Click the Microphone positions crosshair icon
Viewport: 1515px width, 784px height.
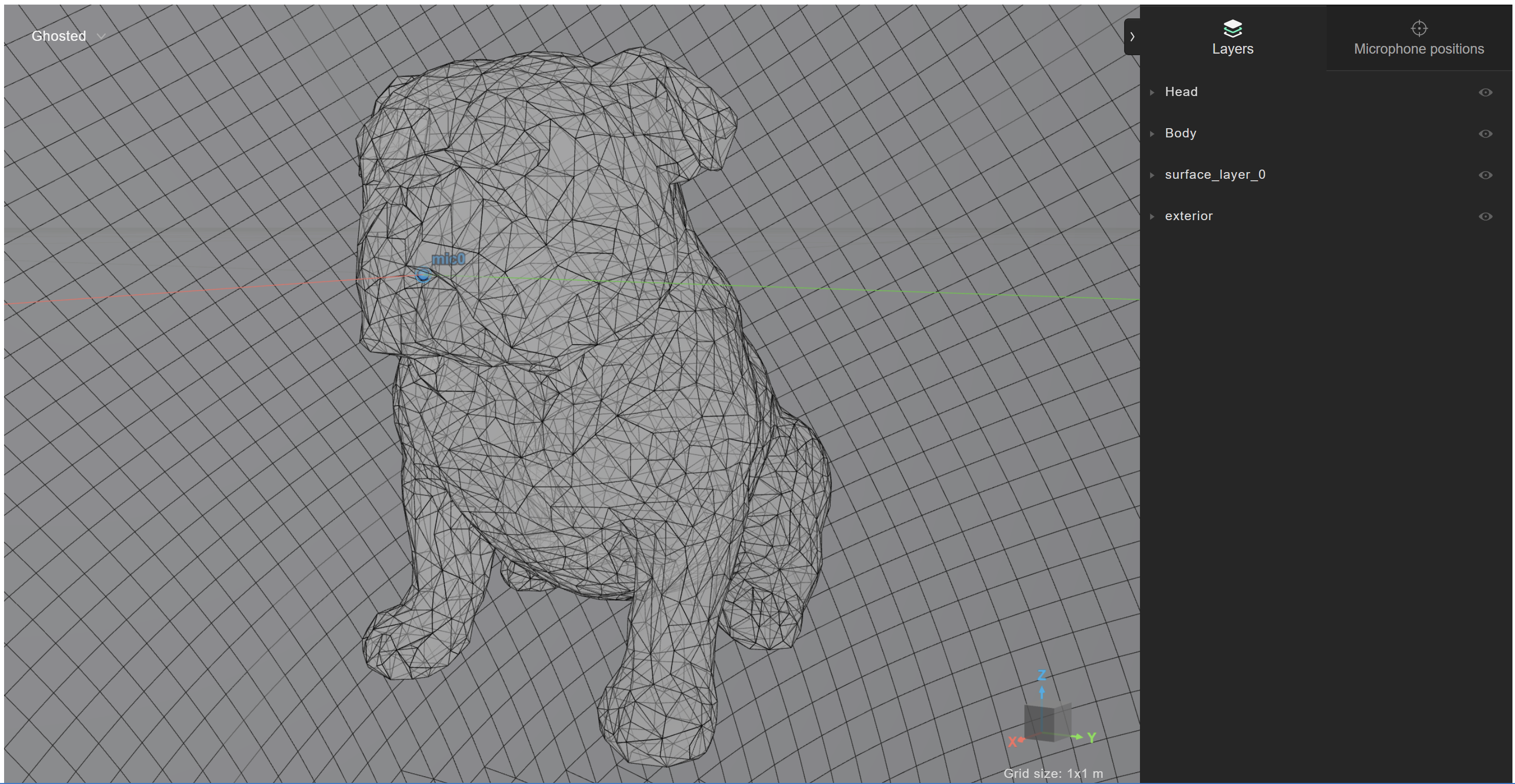(x=1419, y=28)
